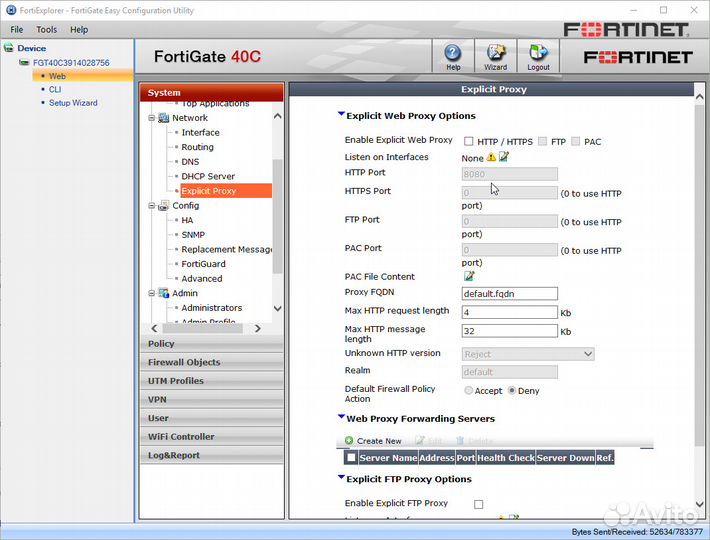710x540 pixels.
Task: Open the Policy section tab
Action: [x=211, y=344]
